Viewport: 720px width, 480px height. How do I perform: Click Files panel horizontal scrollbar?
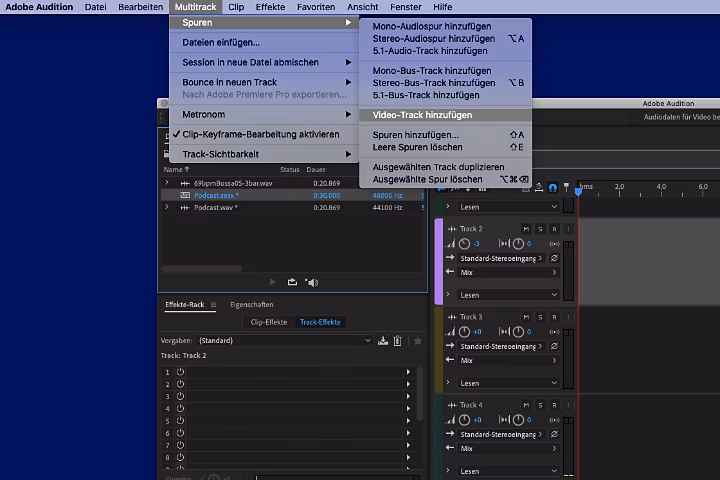pyautogui.click(x=202, y=269)
